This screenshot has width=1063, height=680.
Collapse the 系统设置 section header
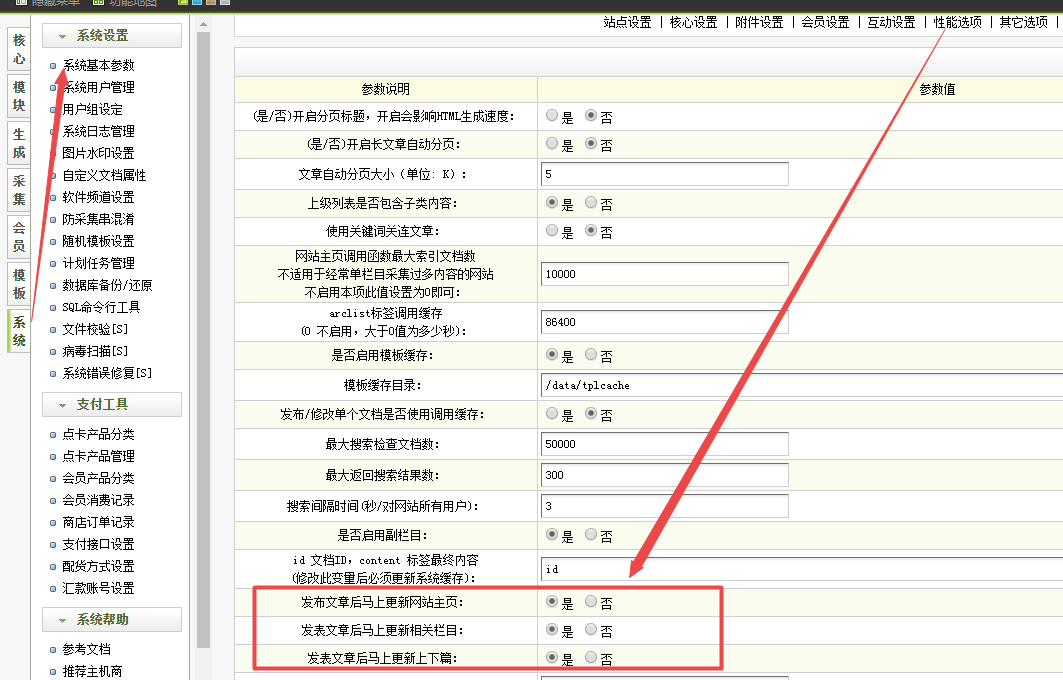112,35
